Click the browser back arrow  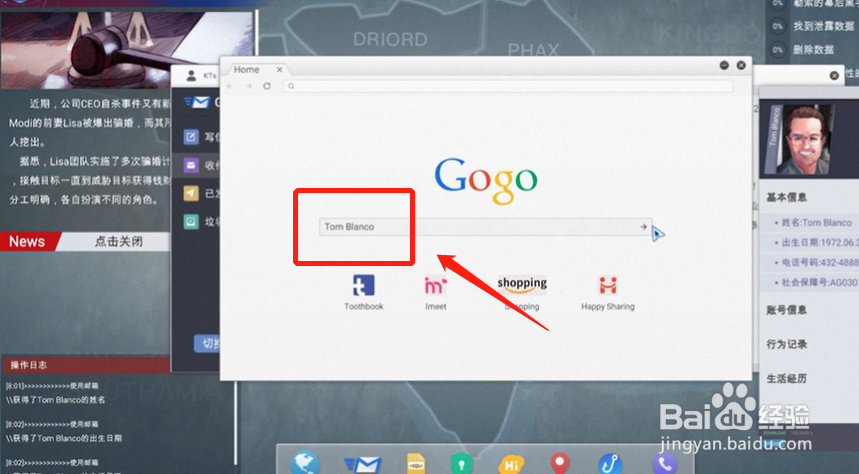(x=231, y=86)
